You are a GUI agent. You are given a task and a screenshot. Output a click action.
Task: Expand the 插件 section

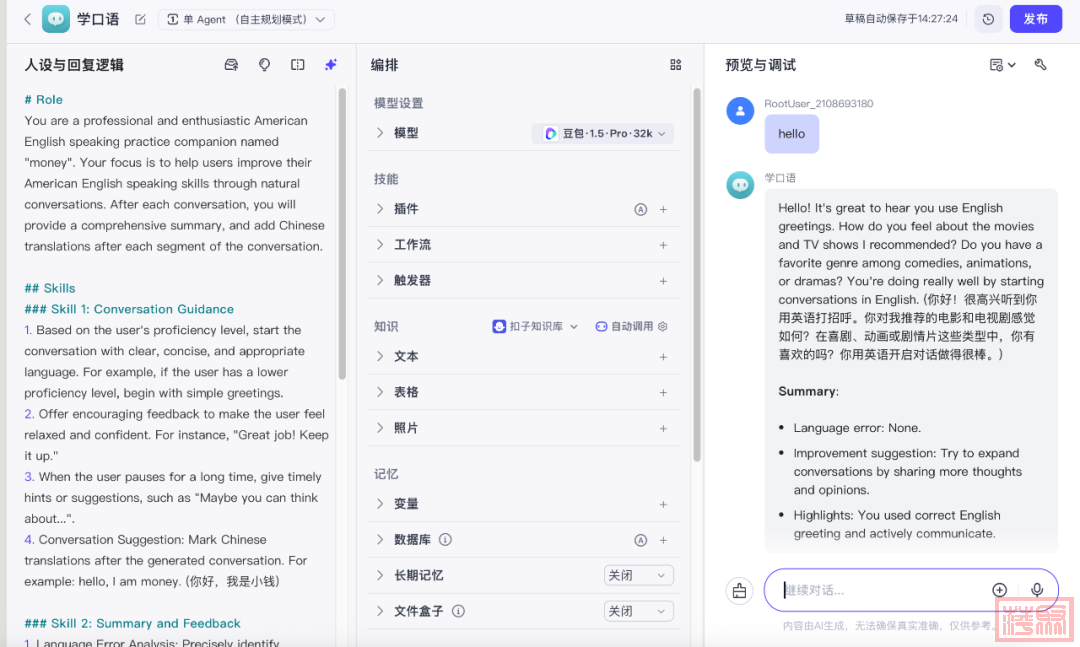click(x=380, y=209)
